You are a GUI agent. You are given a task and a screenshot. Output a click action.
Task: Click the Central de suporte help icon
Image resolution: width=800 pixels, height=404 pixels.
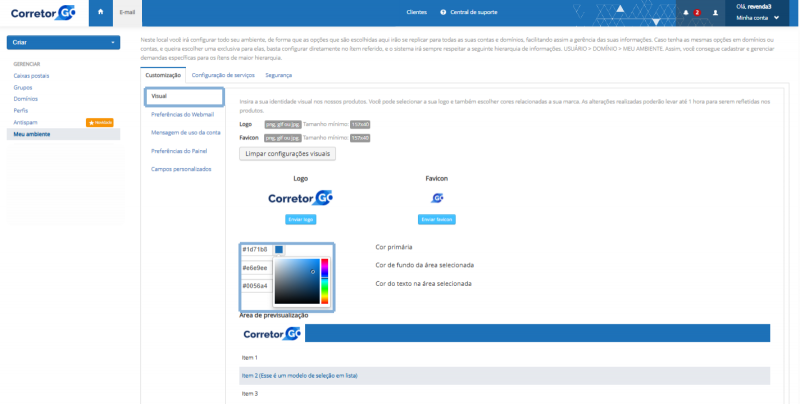click(x=443, y=12)
